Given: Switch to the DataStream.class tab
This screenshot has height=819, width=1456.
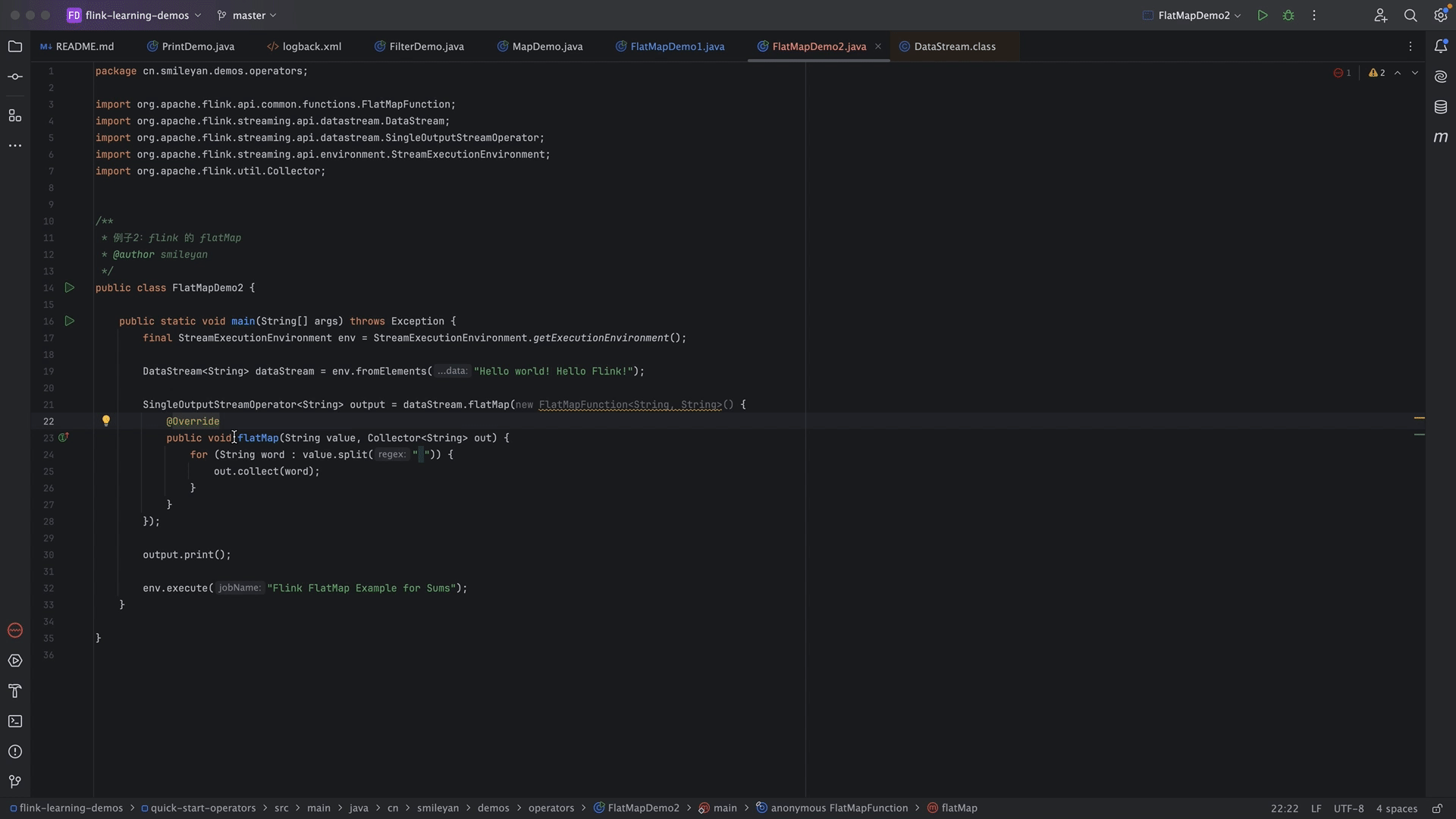Looking at the screenshot, I should 954,46.
